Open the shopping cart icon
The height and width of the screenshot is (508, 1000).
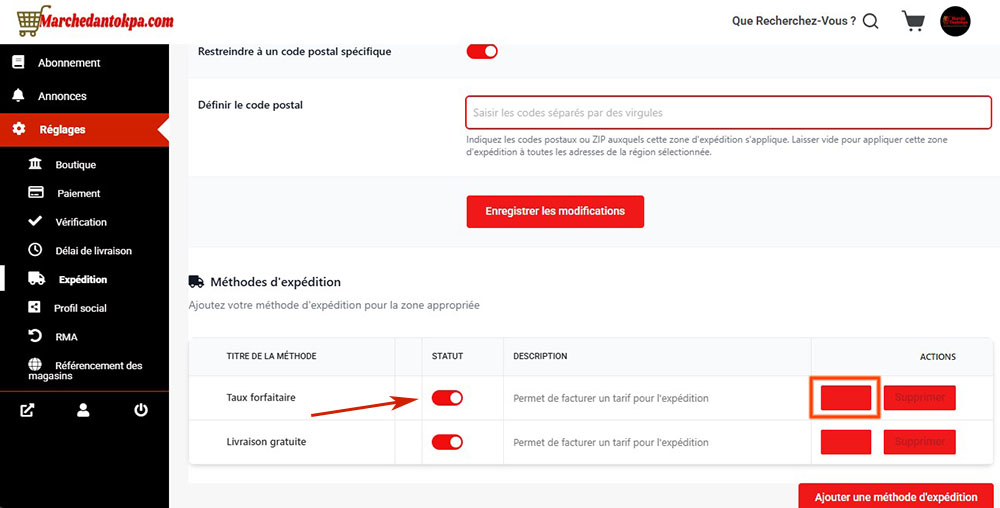click(912, 21)
